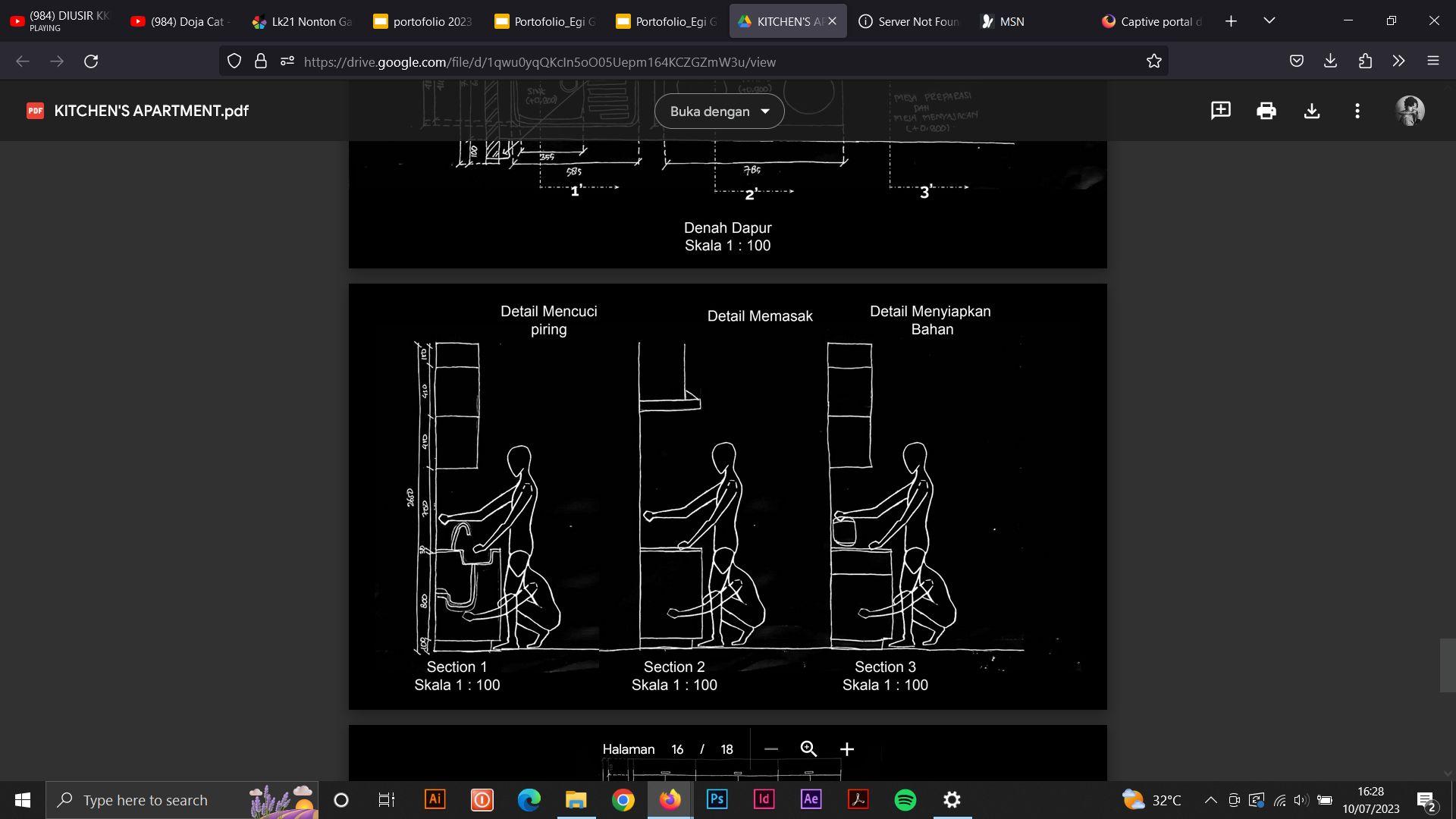Open Spotify from the taskbar
Screen dimensions: 1456x819
(x=905, y=800)
